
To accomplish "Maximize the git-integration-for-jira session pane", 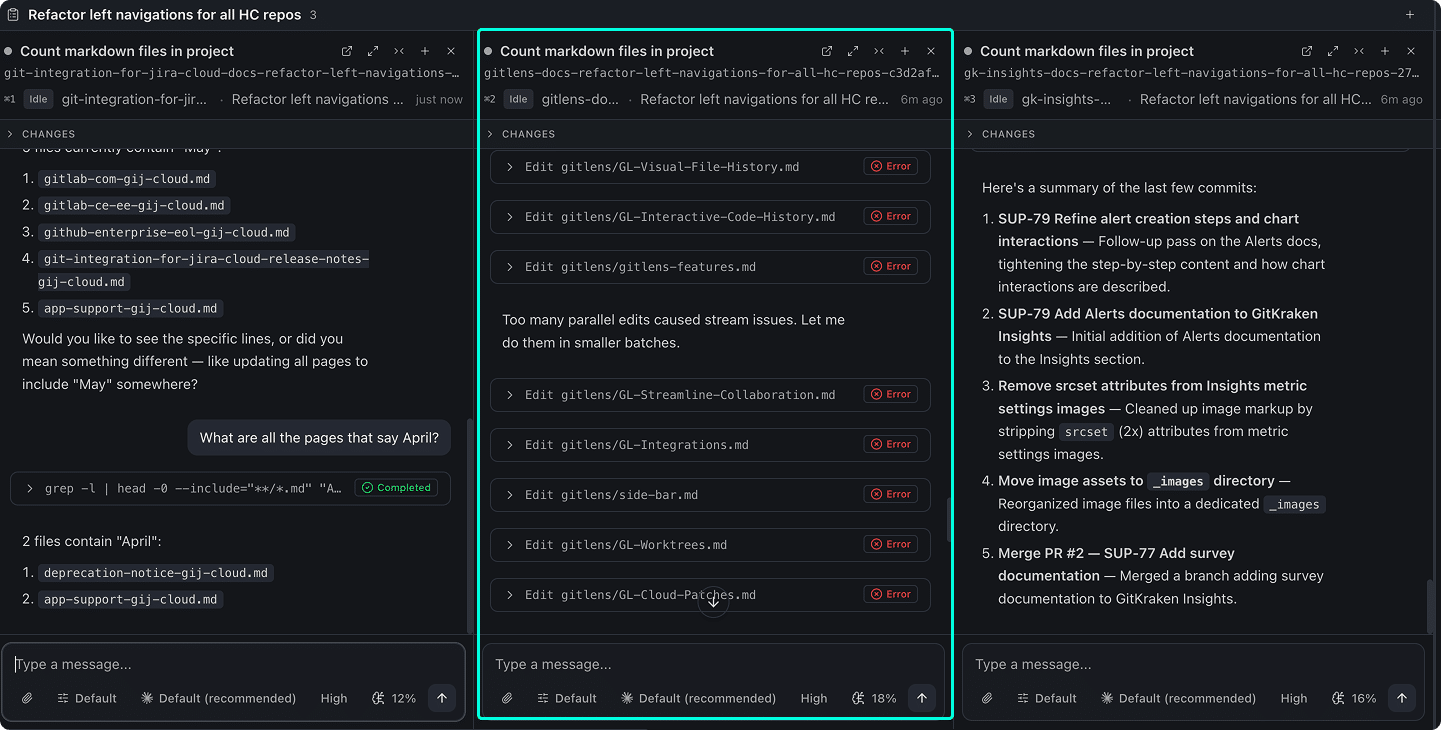I will point(373,51).
